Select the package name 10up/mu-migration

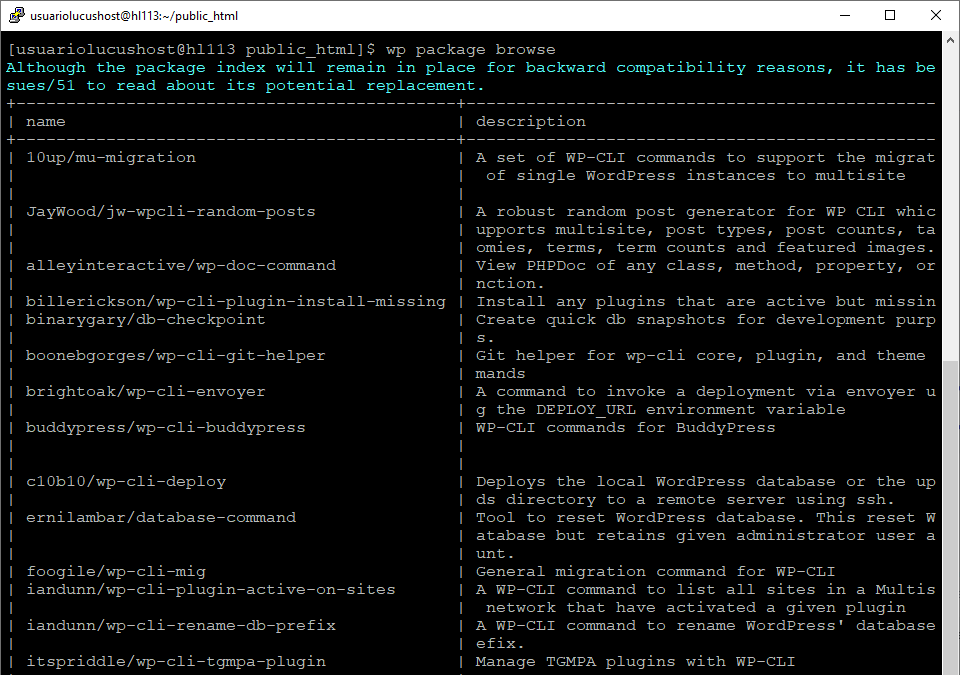[x=111, y=158]
